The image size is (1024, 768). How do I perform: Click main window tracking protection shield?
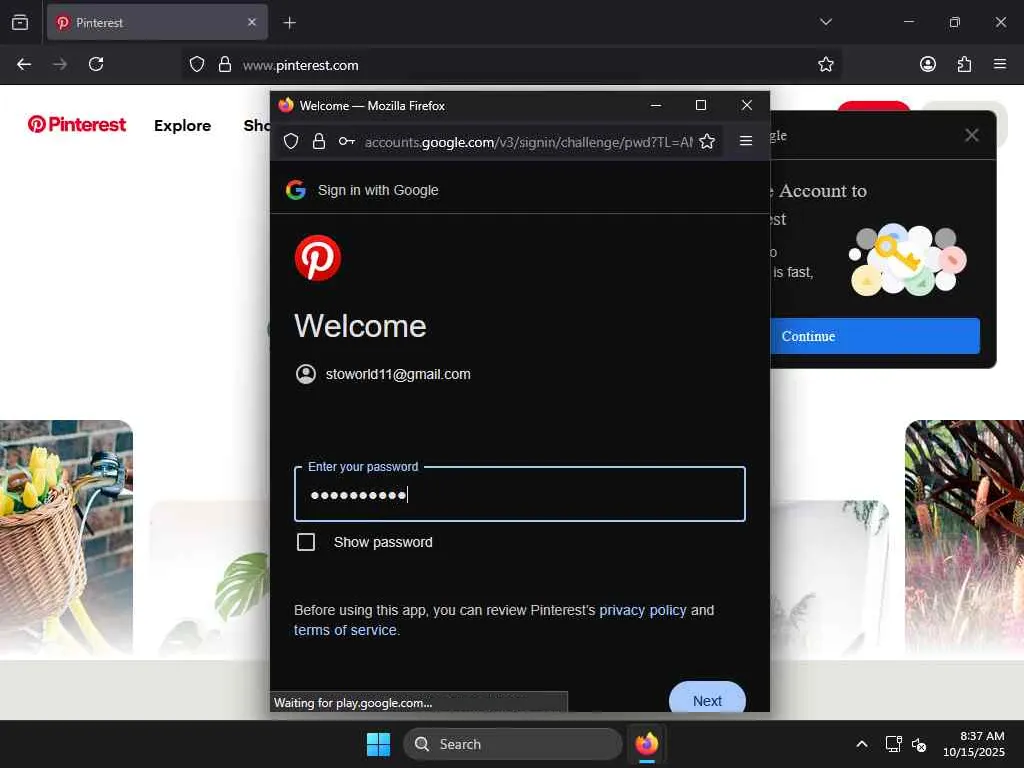(x=197, y=64)
